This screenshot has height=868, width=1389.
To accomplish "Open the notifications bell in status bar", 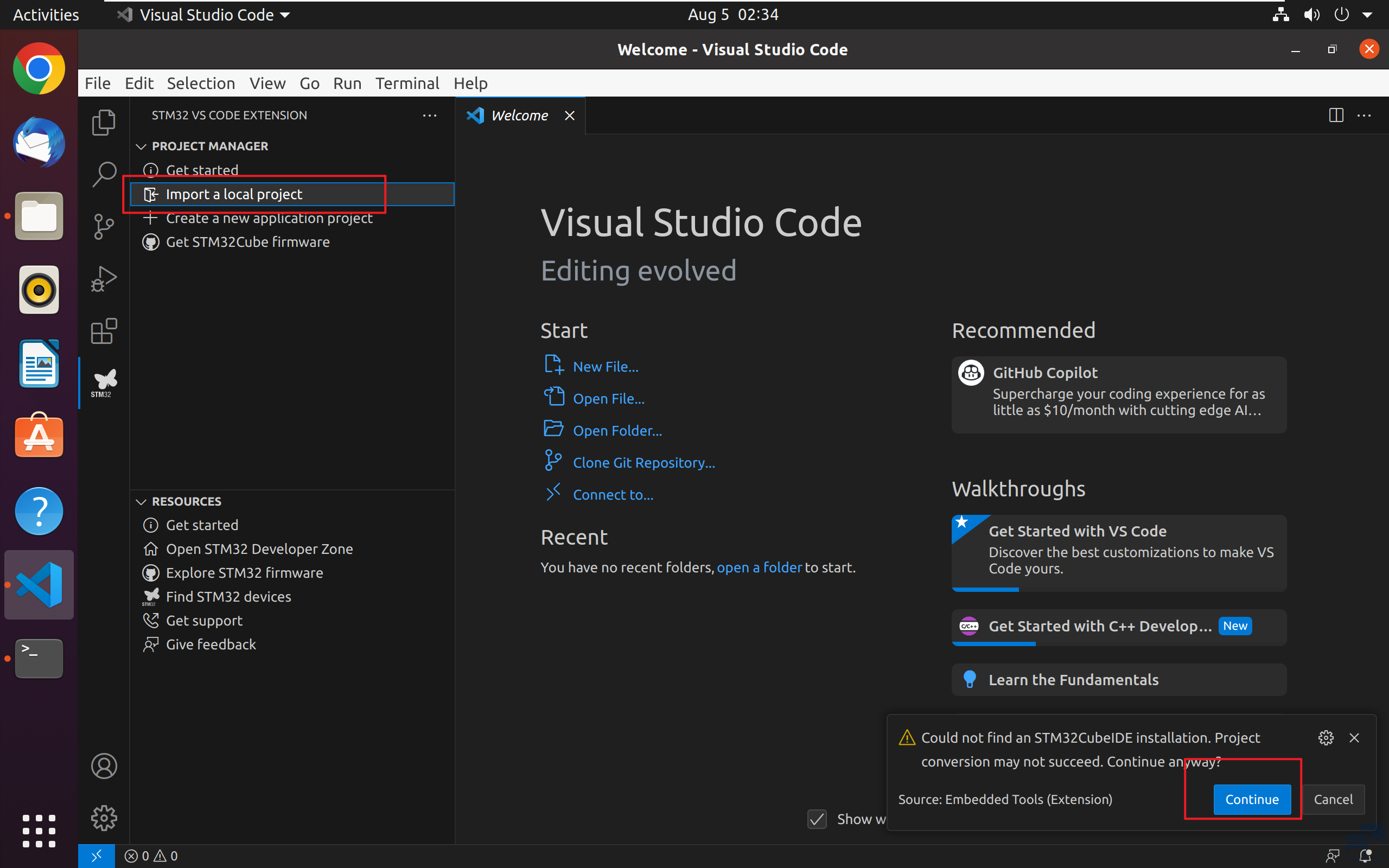I will point(1366,856).
